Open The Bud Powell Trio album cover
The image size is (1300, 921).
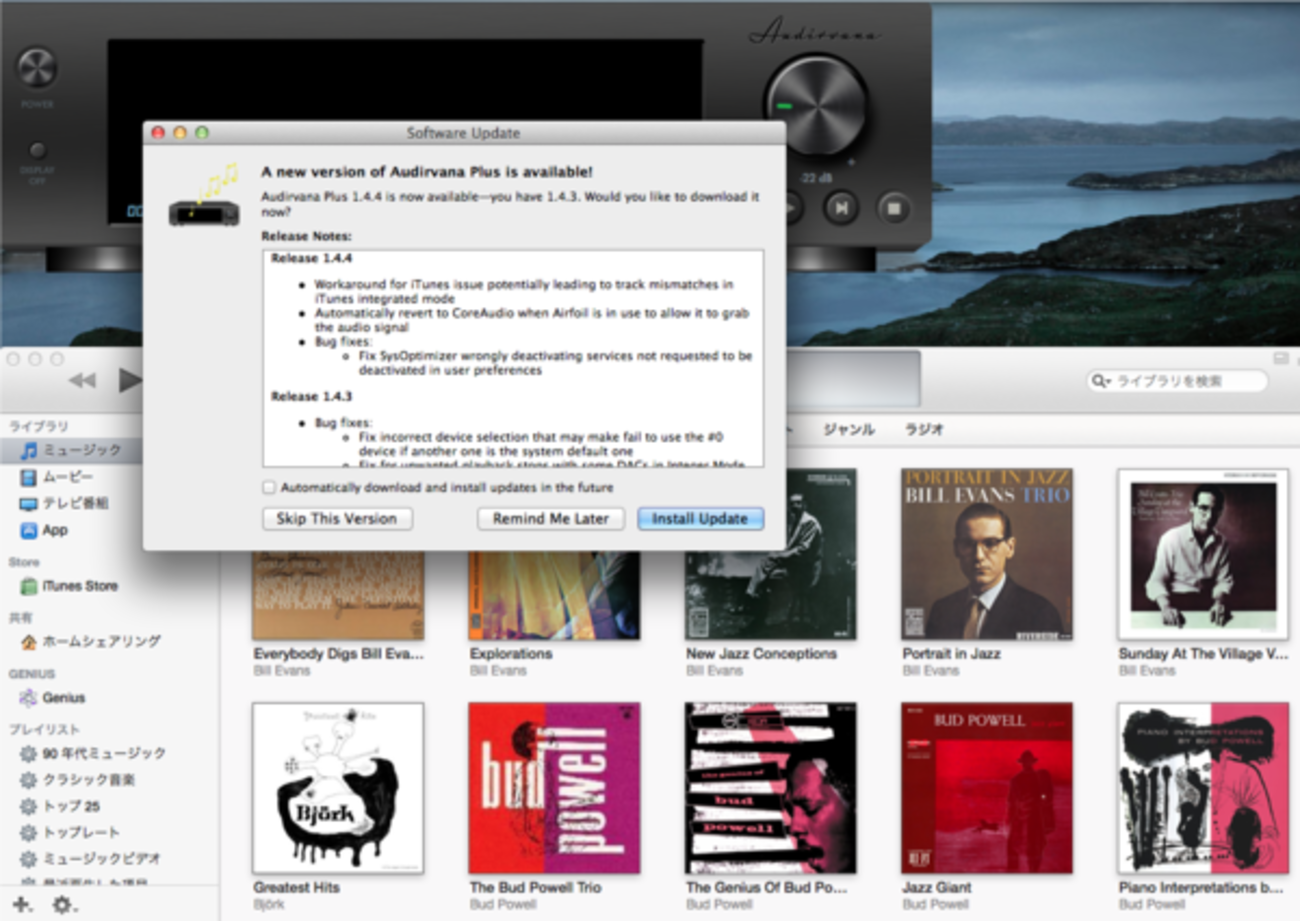tap(554, 788)
